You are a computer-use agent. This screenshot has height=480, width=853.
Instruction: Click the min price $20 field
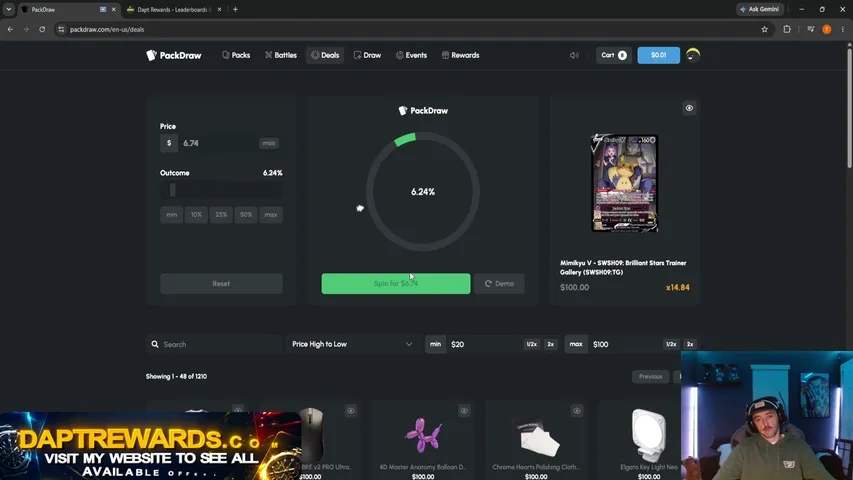(484, 344)
